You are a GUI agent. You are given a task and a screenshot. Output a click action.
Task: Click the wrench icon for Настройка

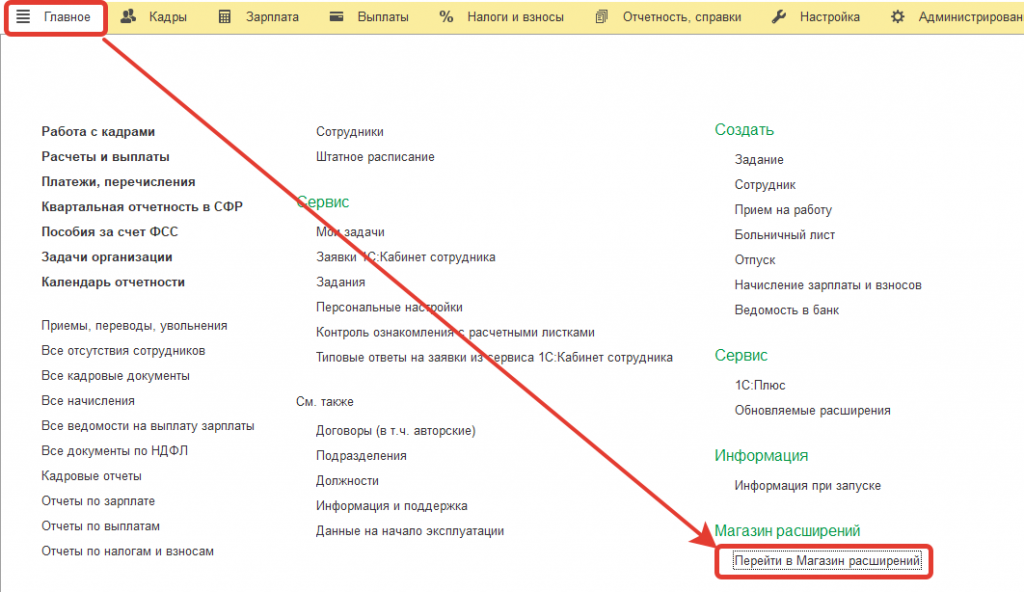[778, 17]
